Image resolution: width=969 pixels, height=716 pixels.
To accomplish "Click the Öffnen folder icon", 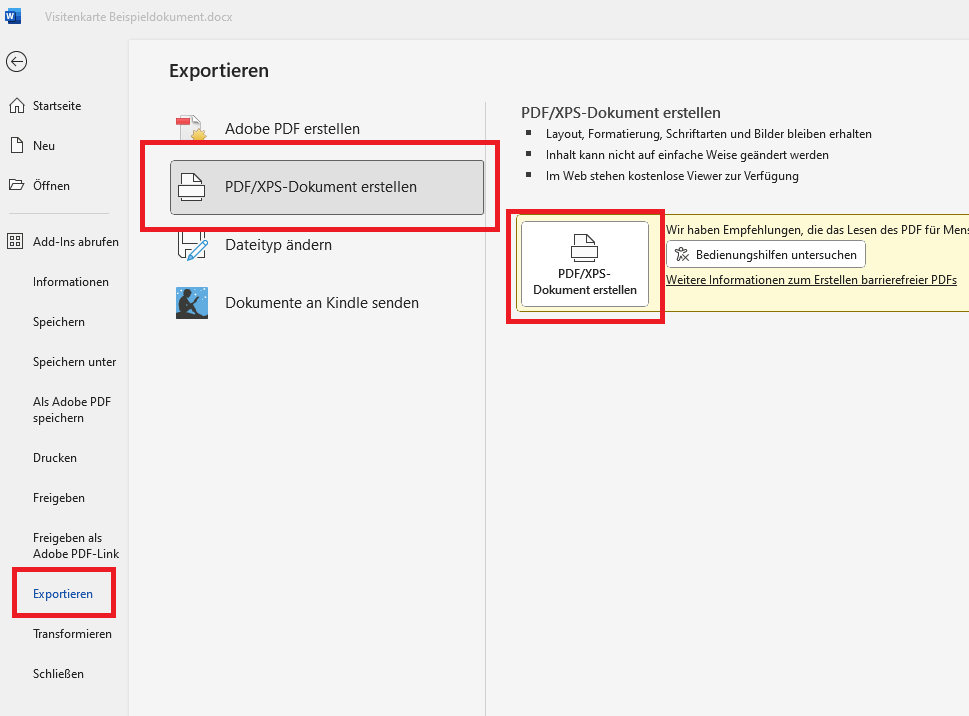I will click(x=16, y=186).
